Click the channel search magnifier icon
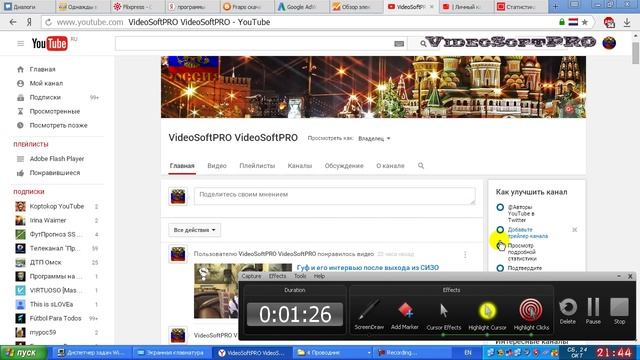 [421, 166]
